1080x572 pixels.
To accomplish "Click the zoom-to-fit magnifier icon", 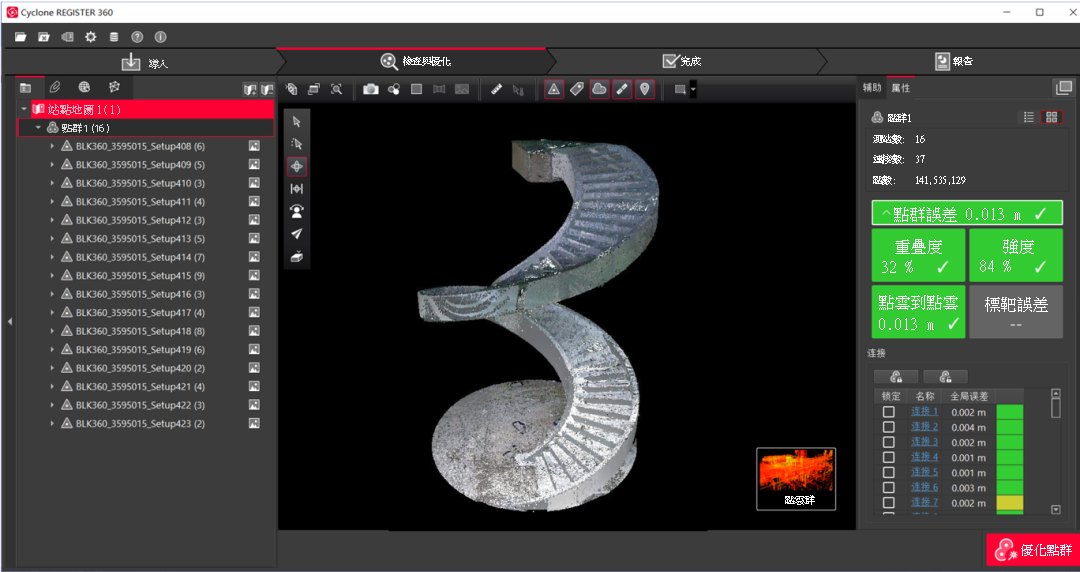I will click(336, 89).
